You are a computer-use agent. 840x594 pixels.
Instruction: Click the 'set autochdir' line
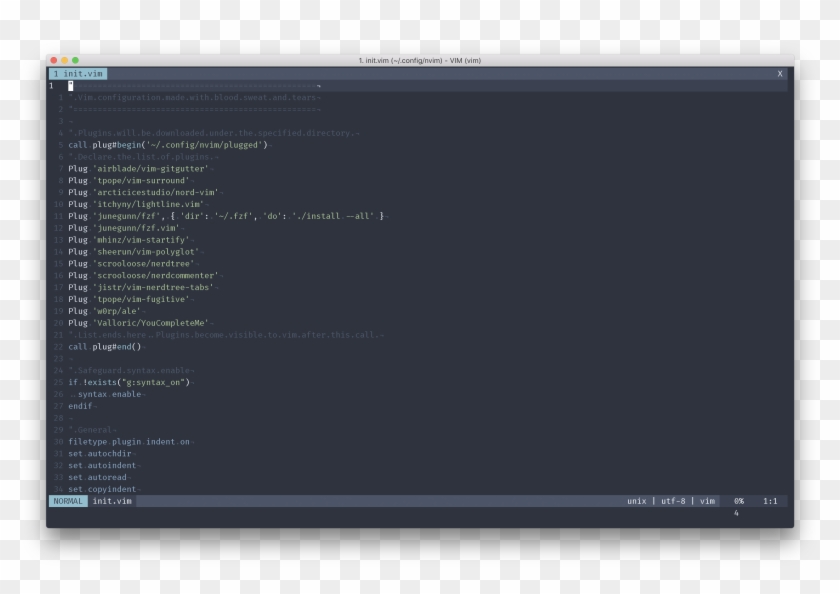[x=104, y=453]
